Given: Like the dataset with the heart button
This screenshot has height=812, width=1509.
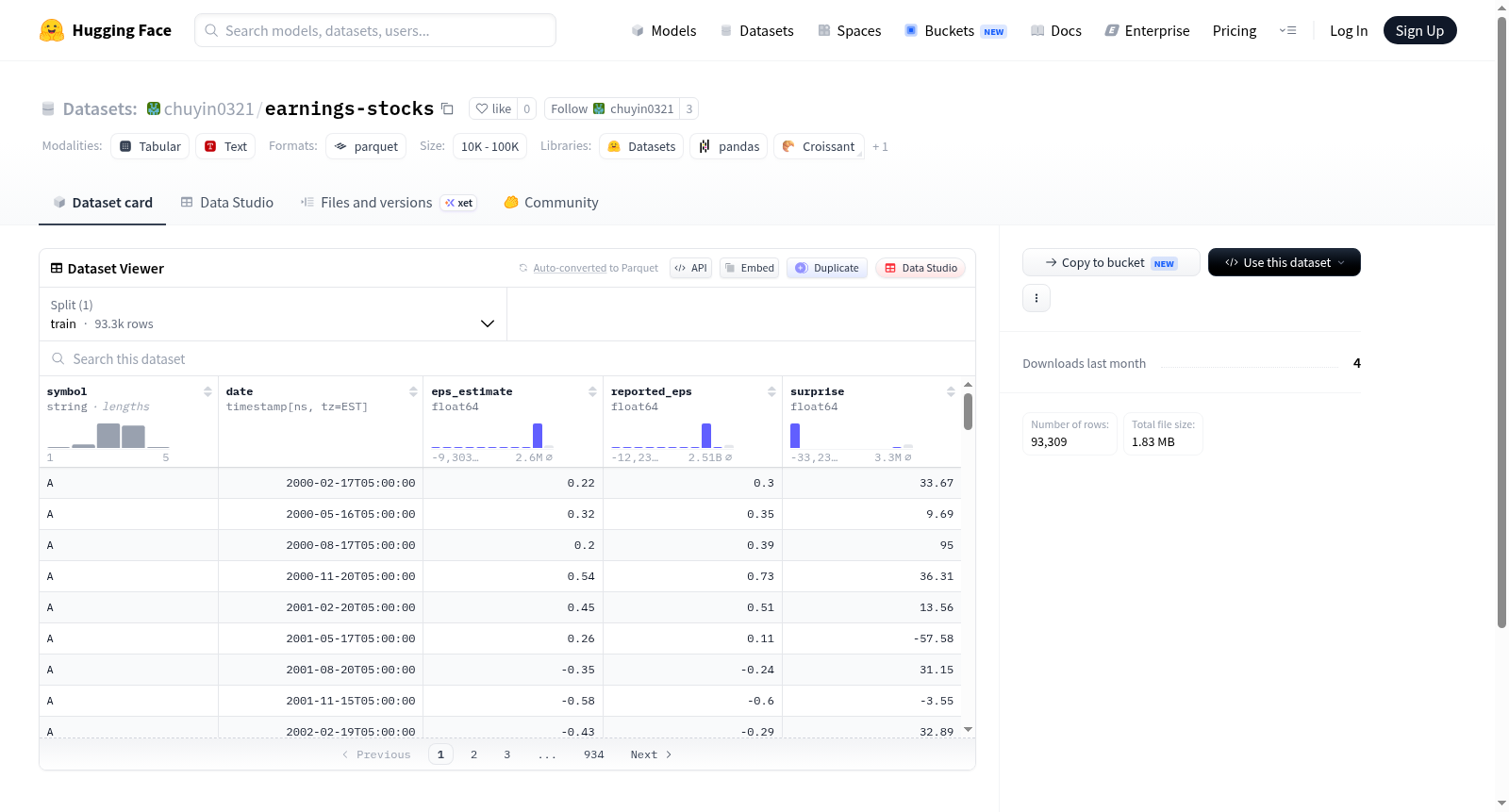Looking at the screenshot, I should tap(493, 108).
